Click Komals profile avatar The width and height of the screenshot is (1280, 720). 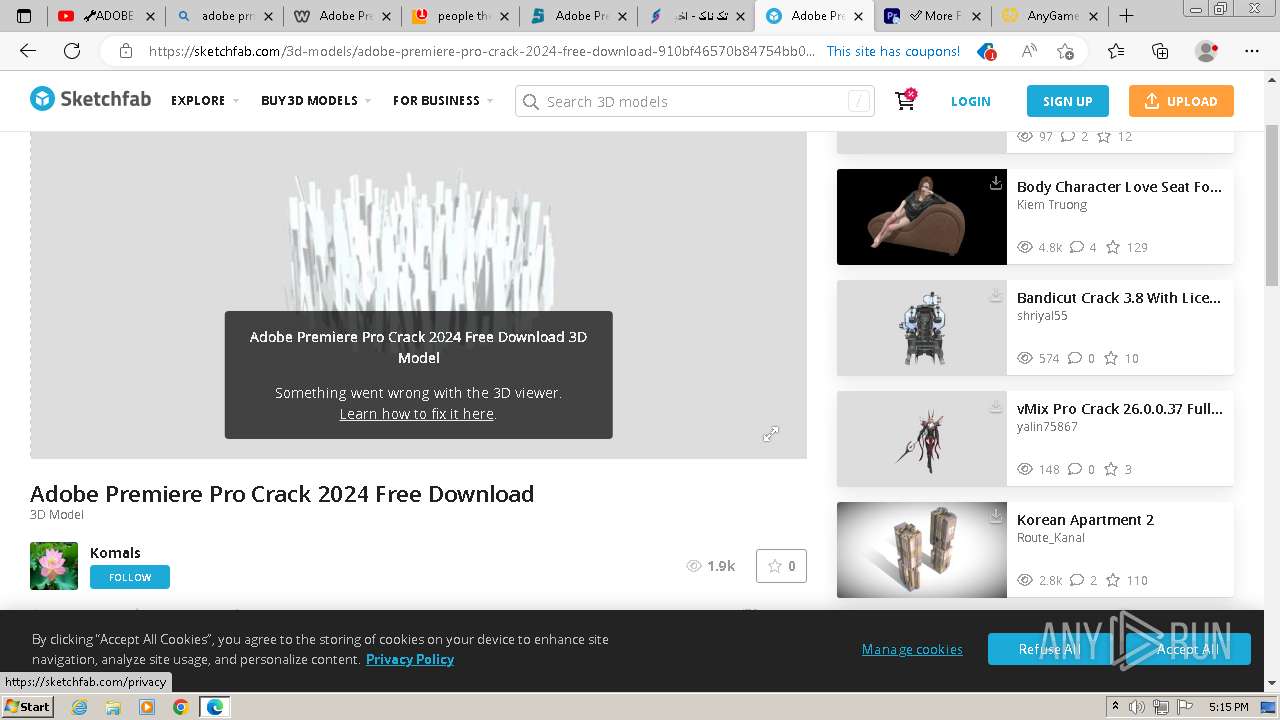pyautogui.click(x=54, y=566)
